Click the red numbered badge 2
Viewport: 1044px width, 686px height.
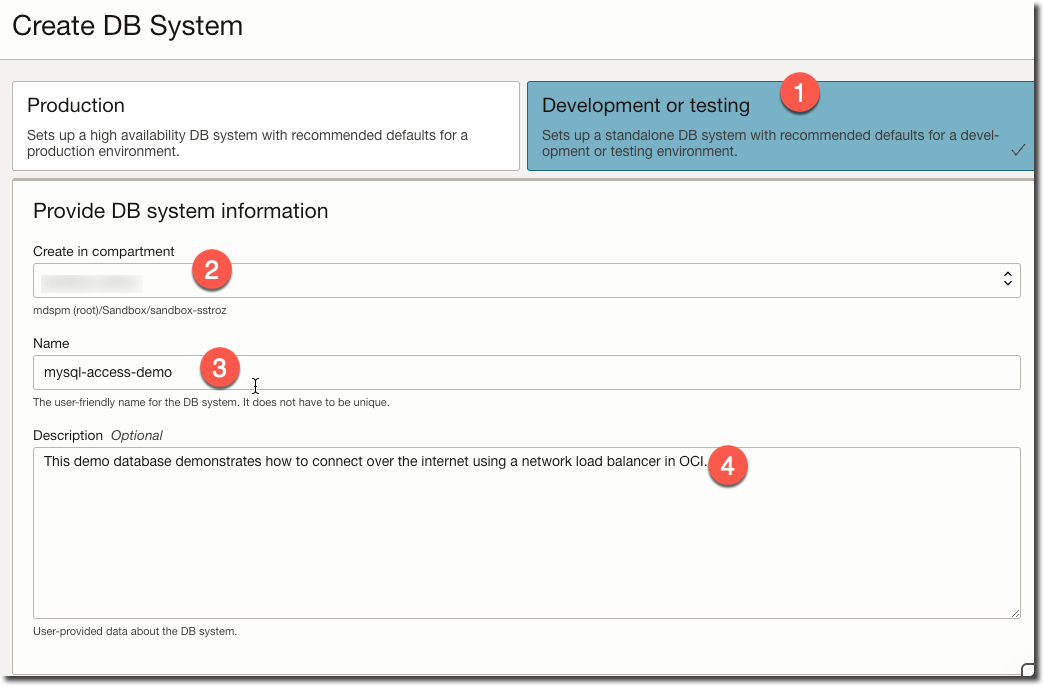211,269
